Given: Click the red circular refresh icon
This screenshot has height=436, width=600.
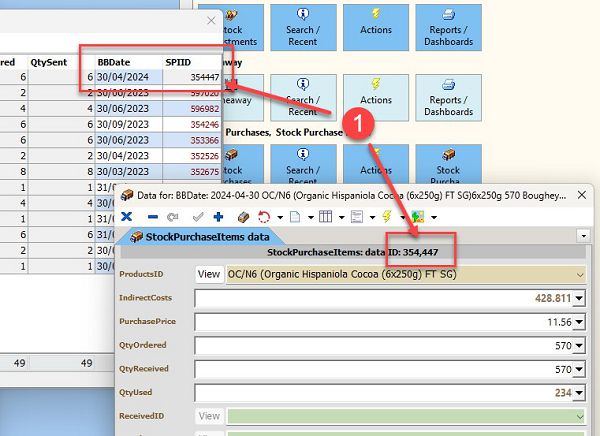Looking at the screenshot, I should pyautogui.click(x=264, y=216).
